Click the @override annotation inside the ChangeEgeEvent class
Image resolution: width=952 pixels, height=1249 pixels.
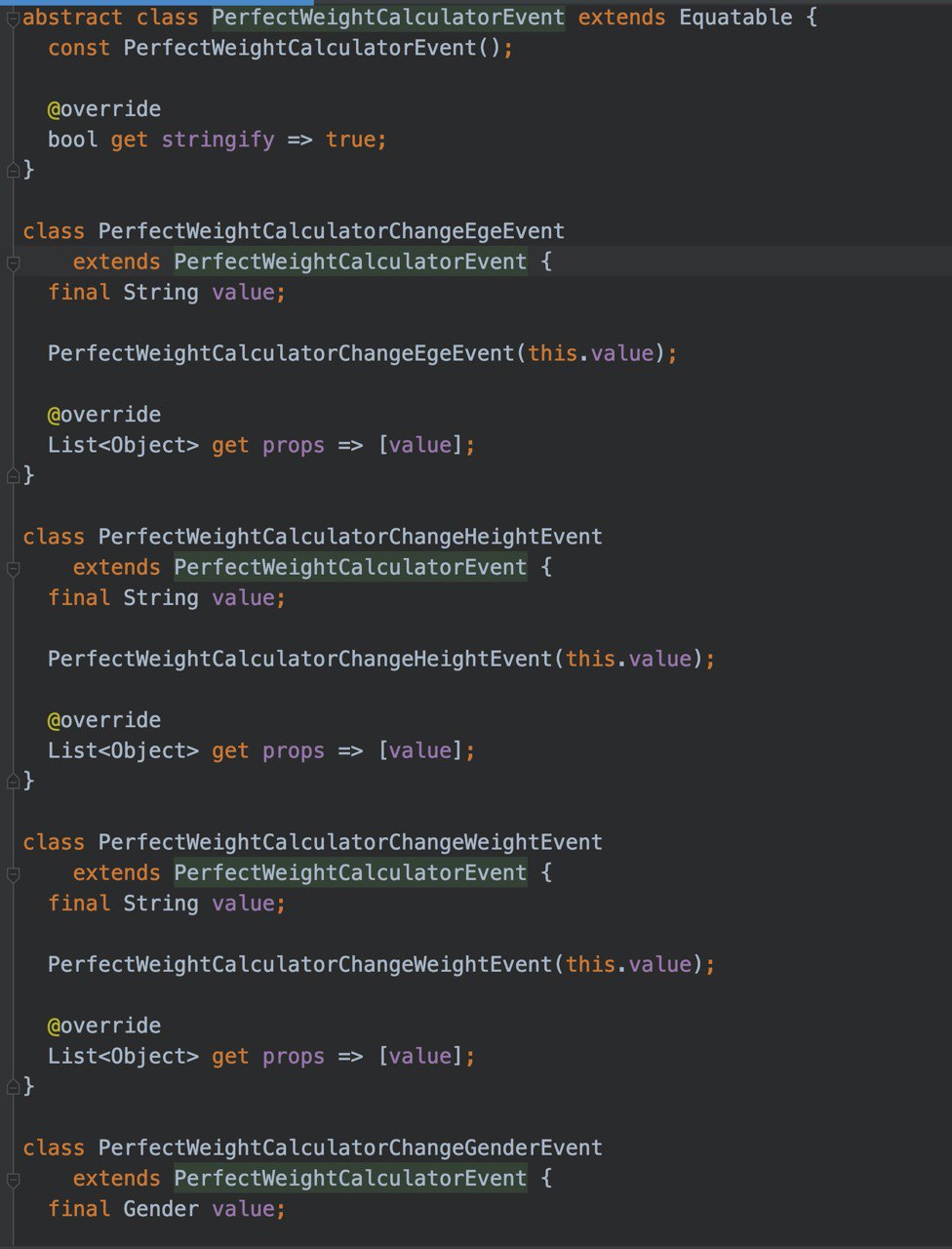[104, 415]
